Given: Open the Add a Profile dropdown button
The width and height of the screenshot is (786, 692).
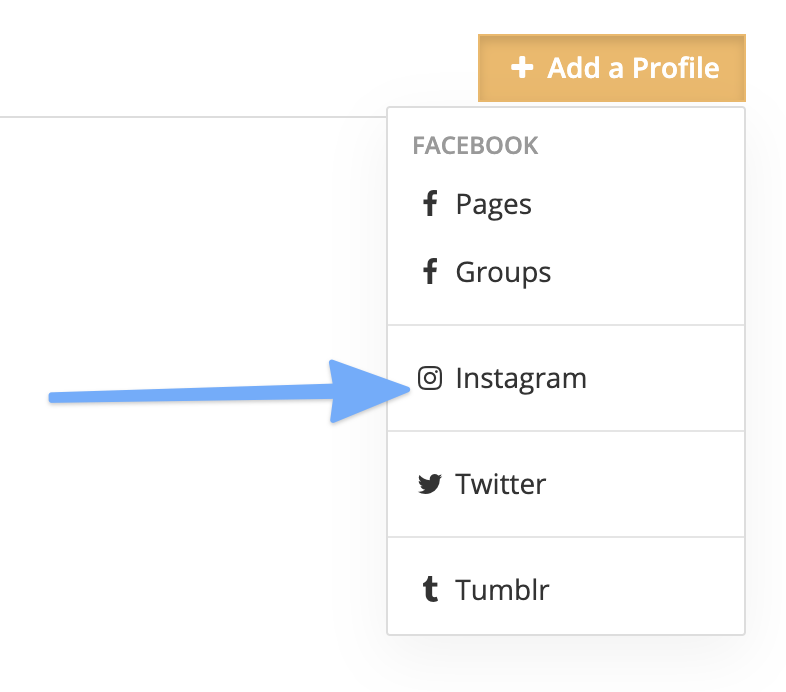Looking at the screenshot, I should (x=612, y=68).
